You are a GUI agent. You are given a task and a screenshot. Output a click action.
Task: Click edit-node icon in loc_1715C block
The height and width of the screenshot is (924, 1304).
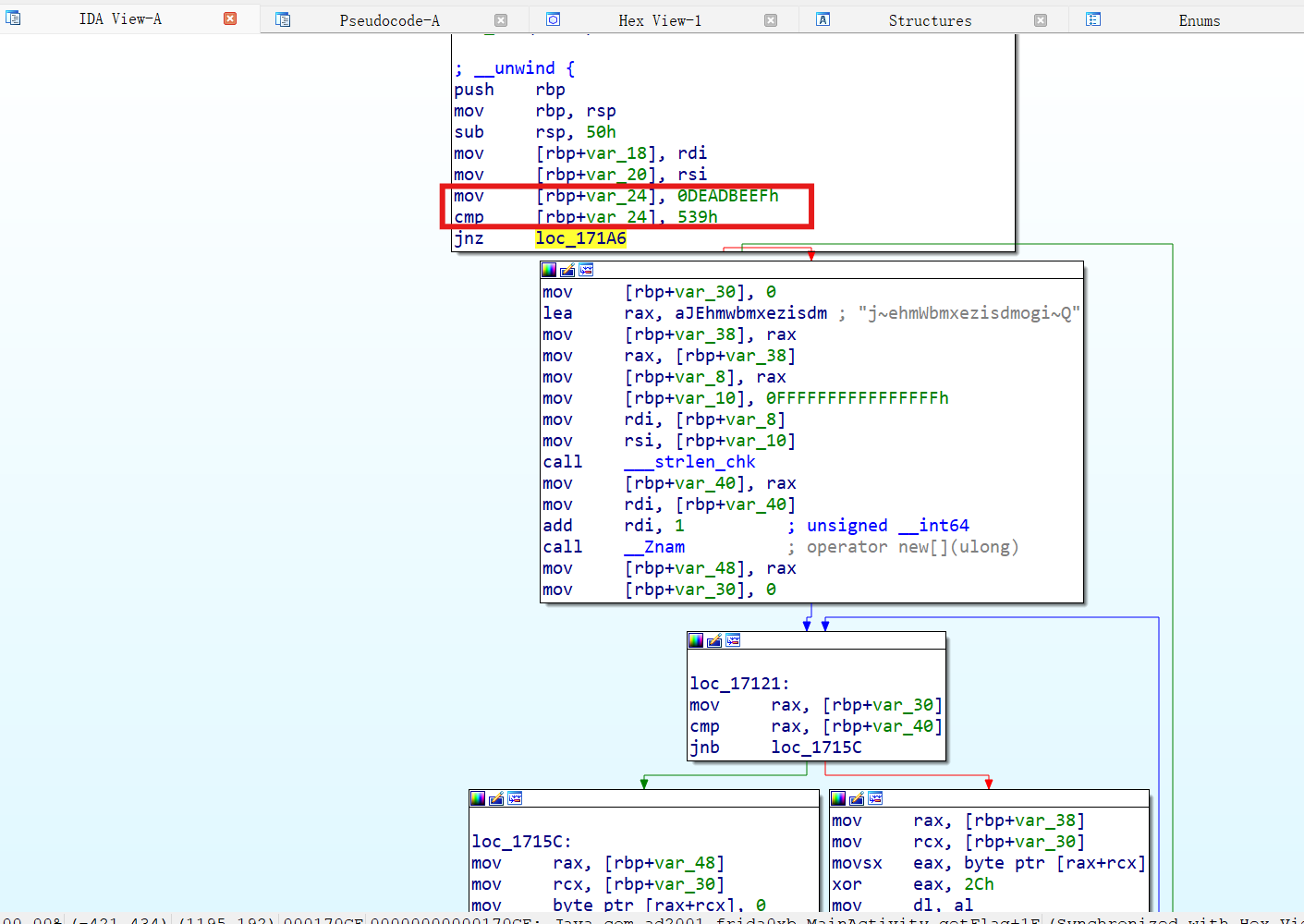pos(496,798)
